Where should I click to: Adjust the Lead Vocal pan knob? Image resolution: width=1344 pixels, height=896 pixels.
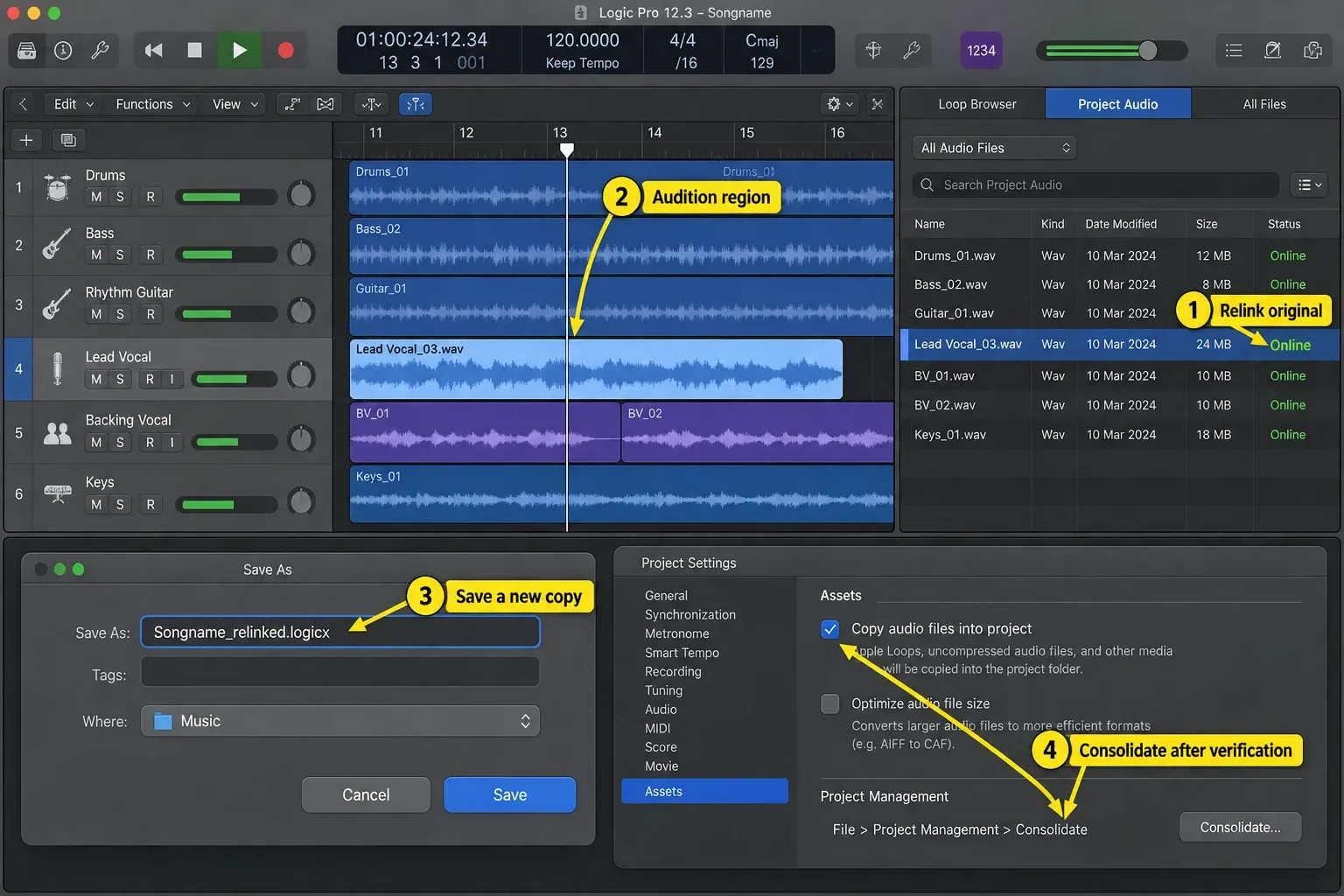[x=301, y=376]
